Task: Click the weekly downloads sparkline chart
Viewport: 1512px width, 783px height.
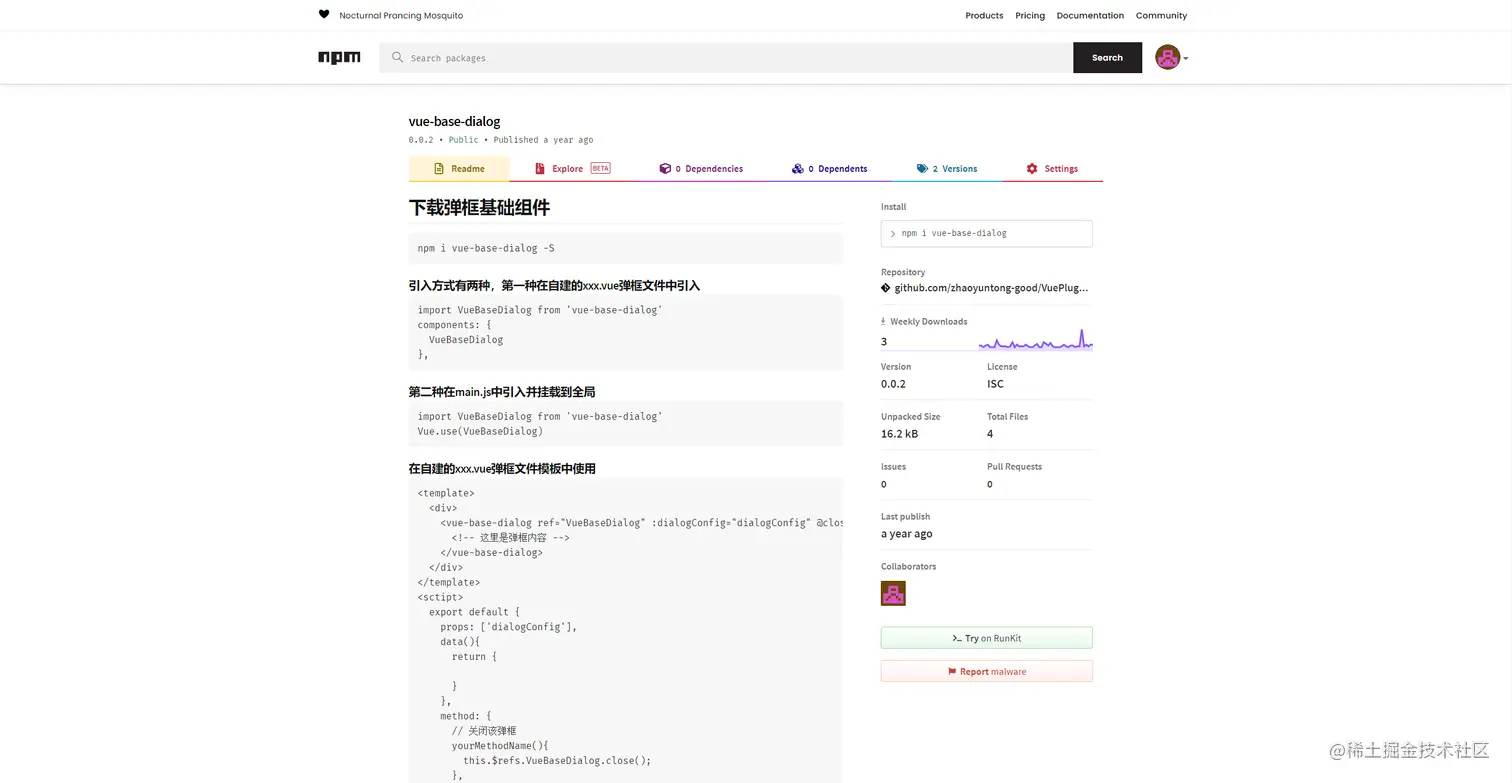Action: point(1035,340)
